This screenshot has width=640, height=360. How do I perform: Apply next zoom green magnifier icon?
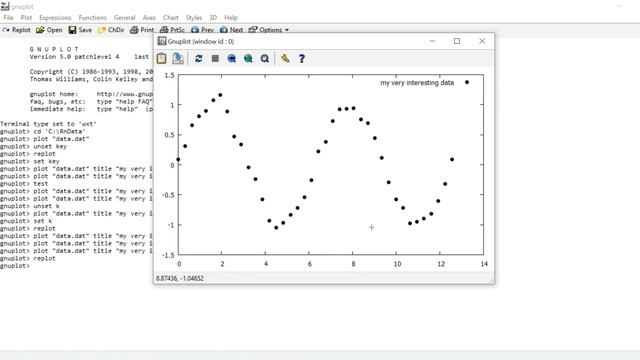click(x=248, y=58)
